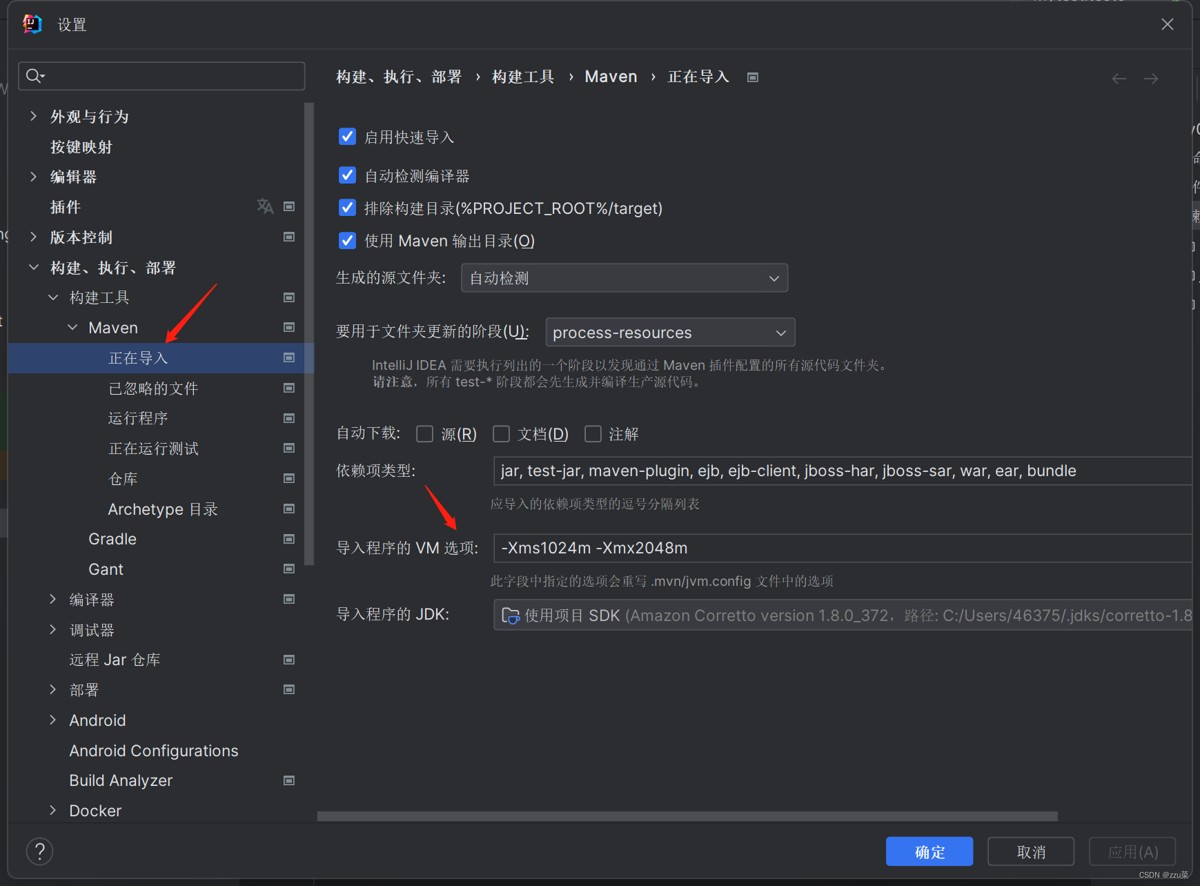1200x886 pixels.
Task: Toggle the 启用快速导入 checkbox
Action: pyautogui.click(x=347, y=136)
